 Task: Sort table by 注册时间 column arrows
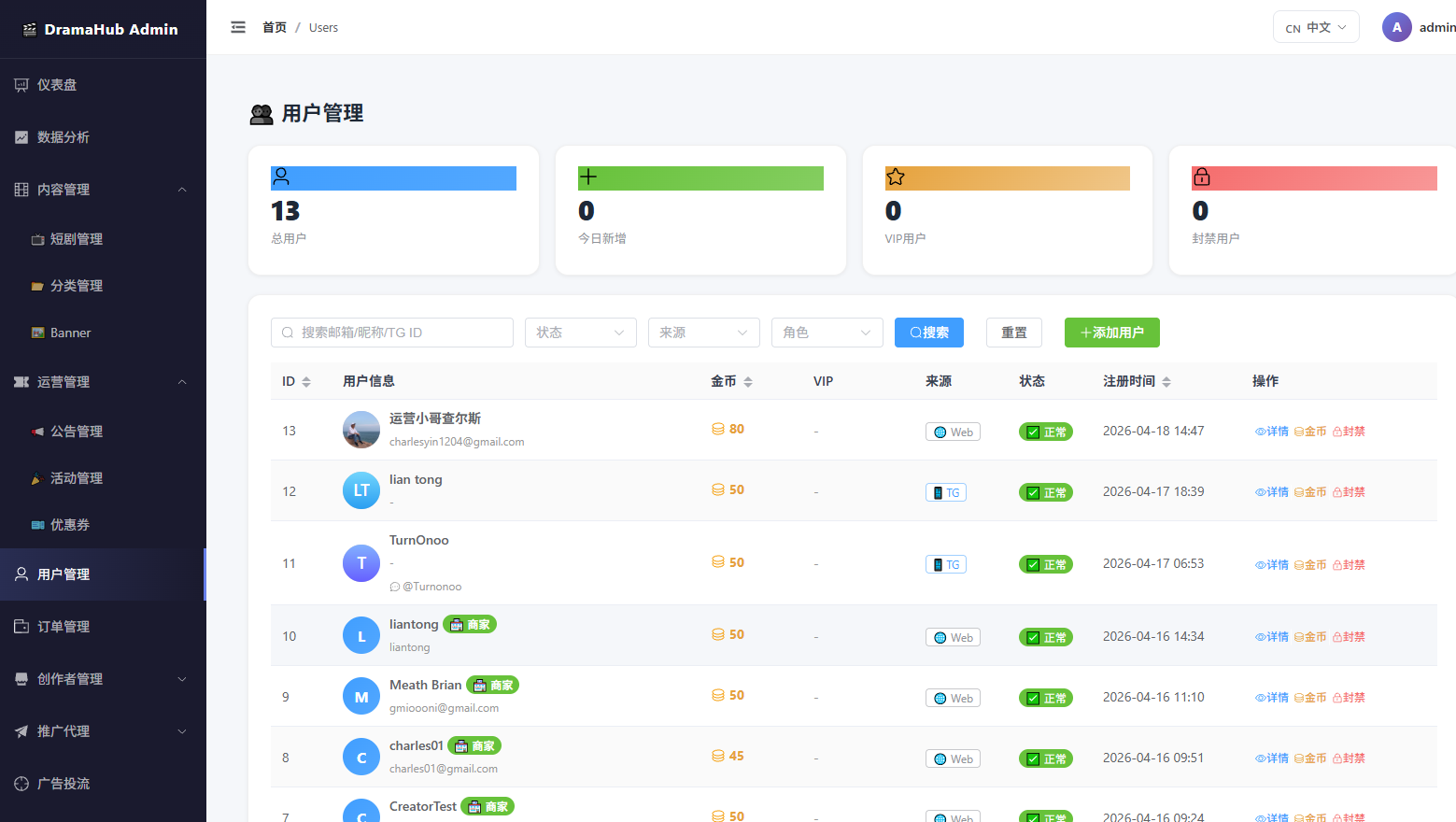click(1166, 381)
